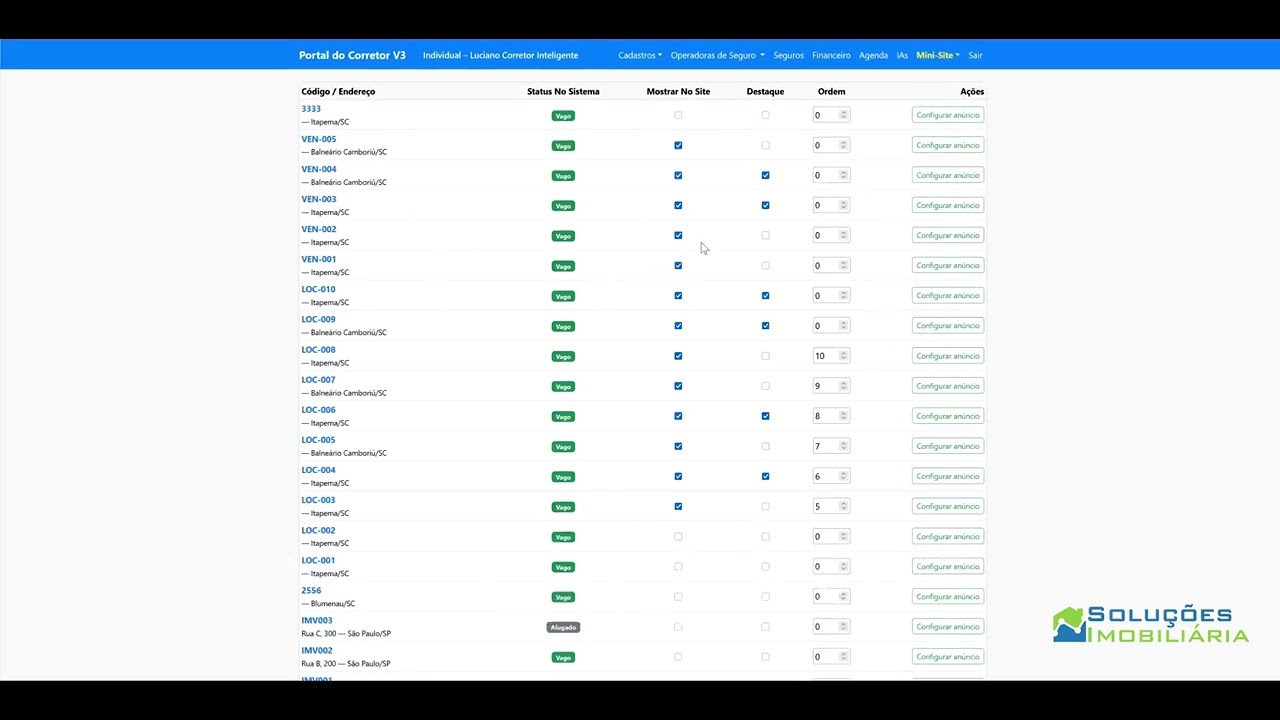Open the VEN-005 property link
The image size is (1280, 720).
click(x=319, y=139)
